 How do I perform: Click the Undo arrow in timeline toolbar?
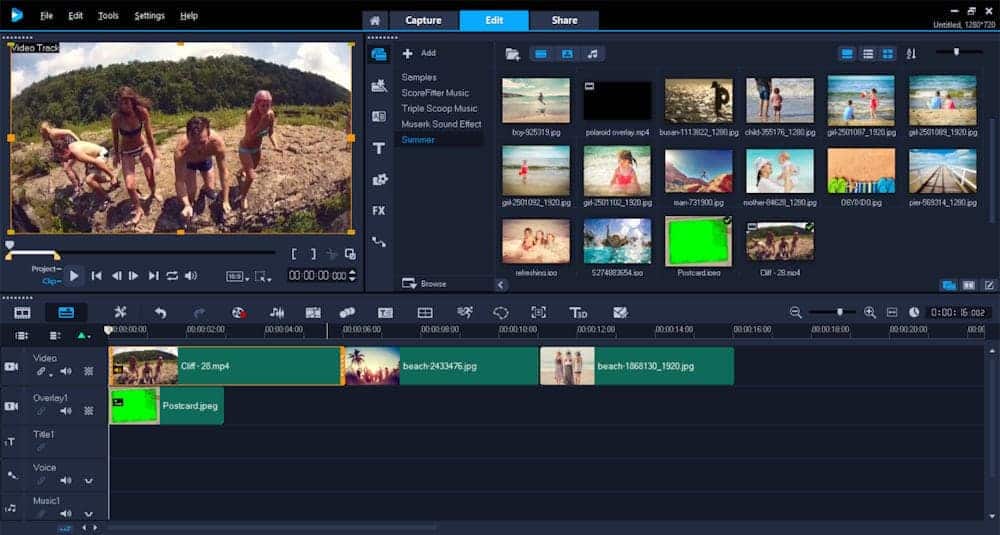pos(160,313)
